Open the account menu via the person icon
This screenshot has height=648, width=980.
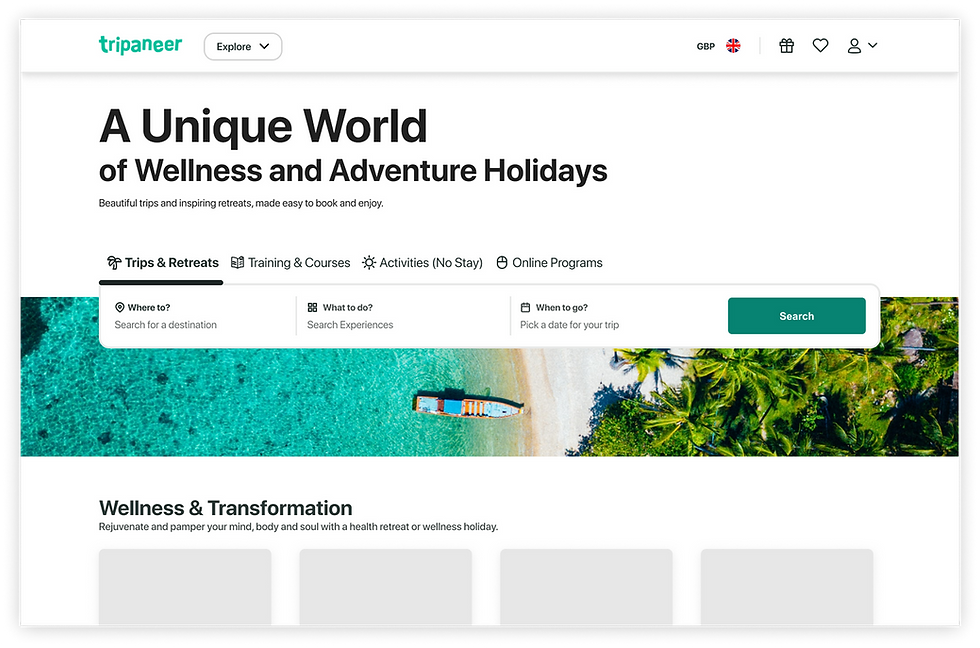[x=855, y=45]
